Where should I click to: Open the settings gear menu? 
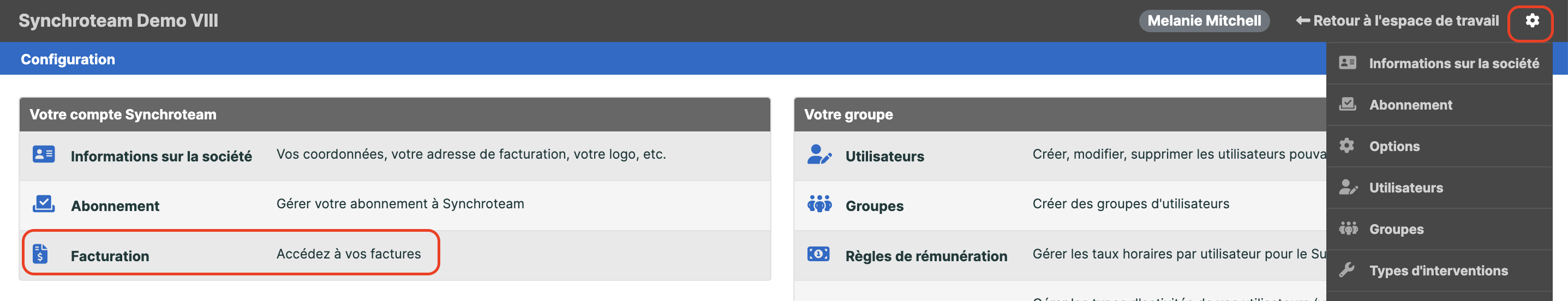[x=1531, y=21]
